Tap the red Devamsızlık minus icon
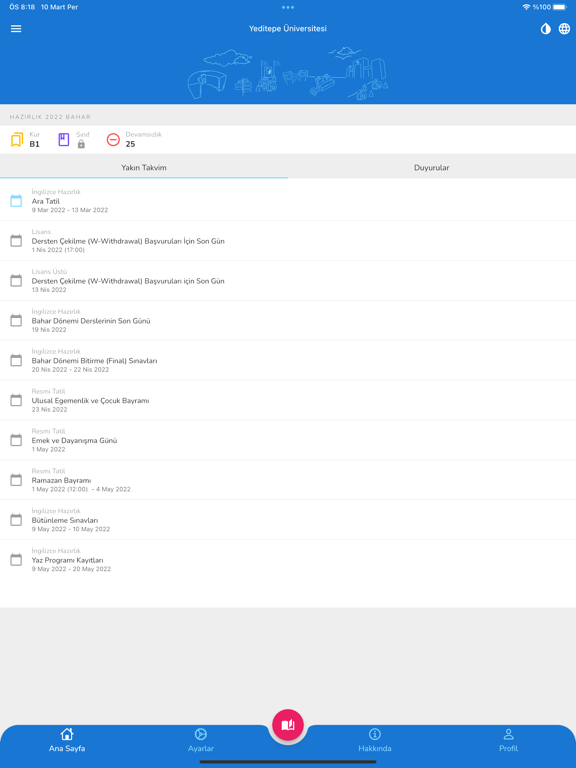The image size is (576, 768). pyautogui.click(x=113, y=140)
